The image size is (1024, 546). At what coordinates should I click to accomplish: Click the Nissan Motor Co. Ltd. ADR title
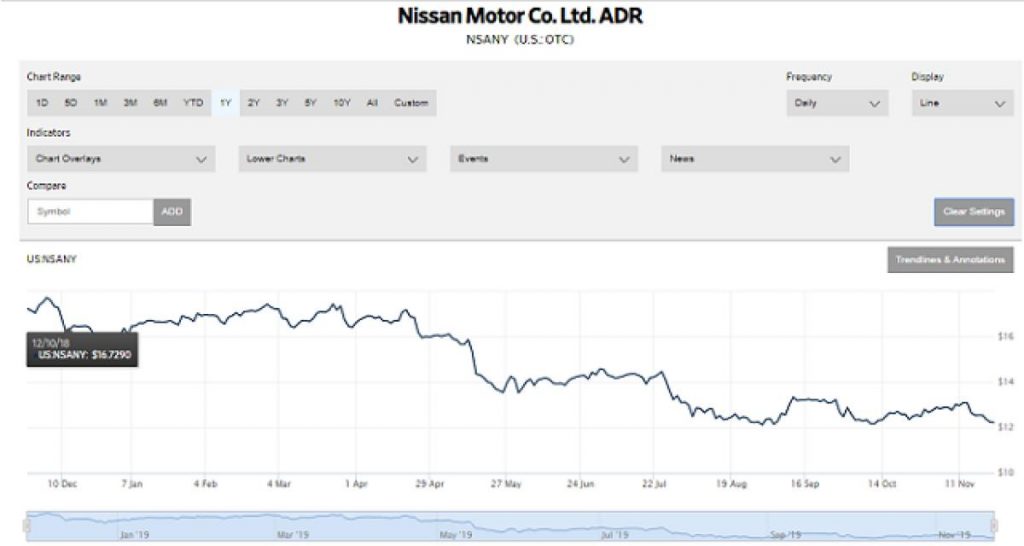click(x=520, y=16)
